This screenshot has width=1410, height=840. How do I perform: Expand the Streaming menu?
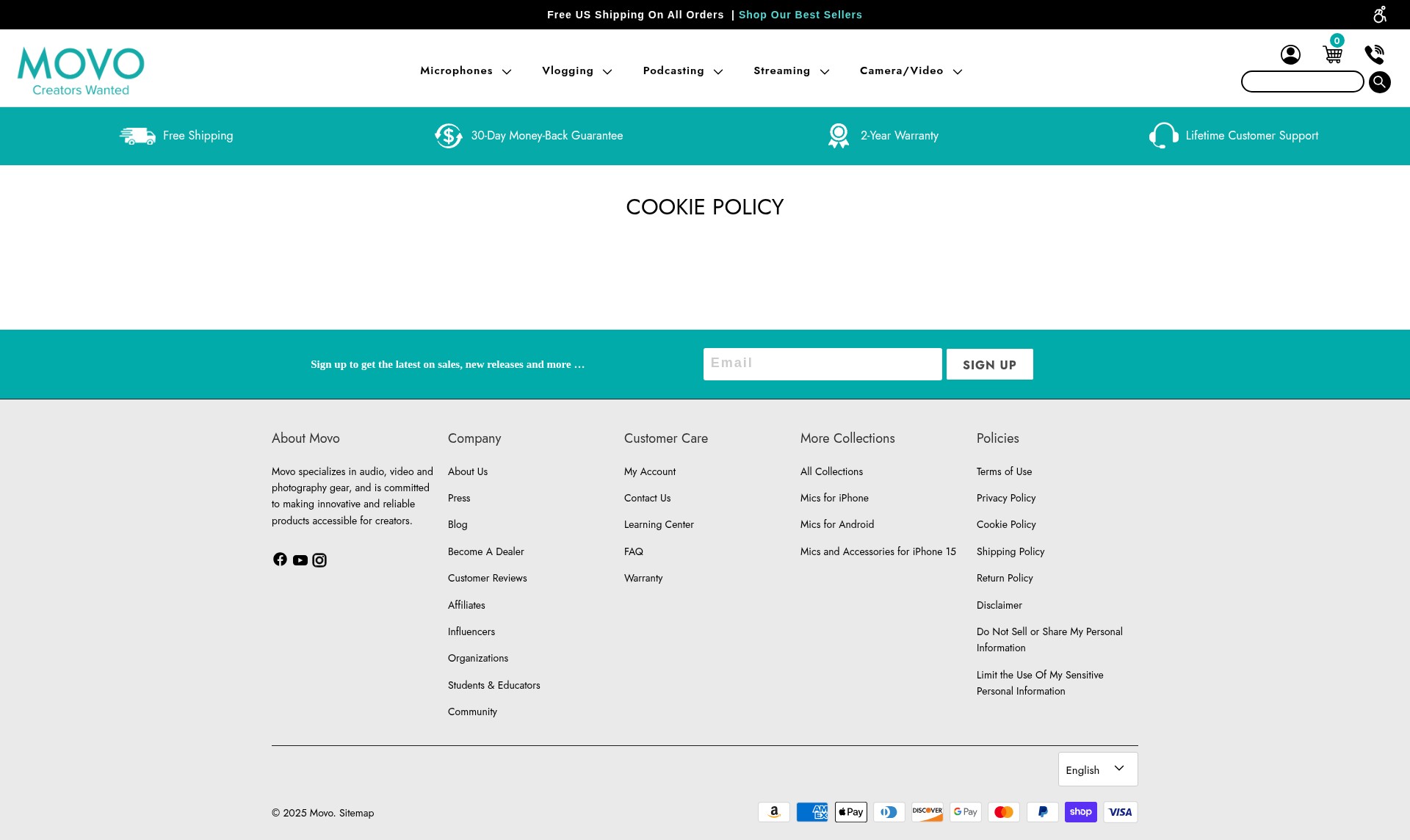click(x=791, y=71)
